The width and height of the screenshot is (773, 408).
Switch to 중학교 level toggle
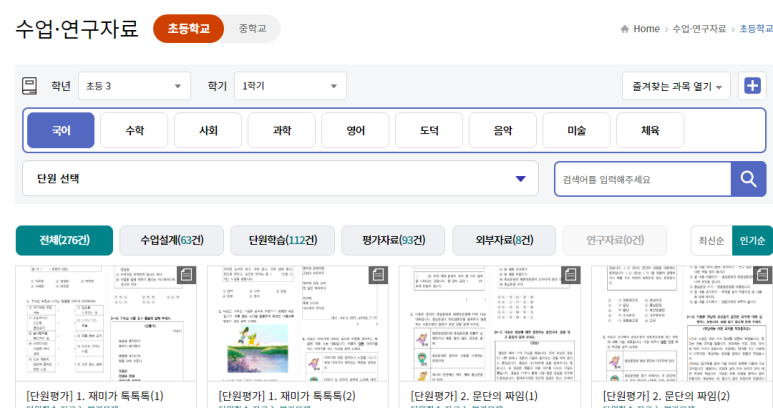pos(252,29)
